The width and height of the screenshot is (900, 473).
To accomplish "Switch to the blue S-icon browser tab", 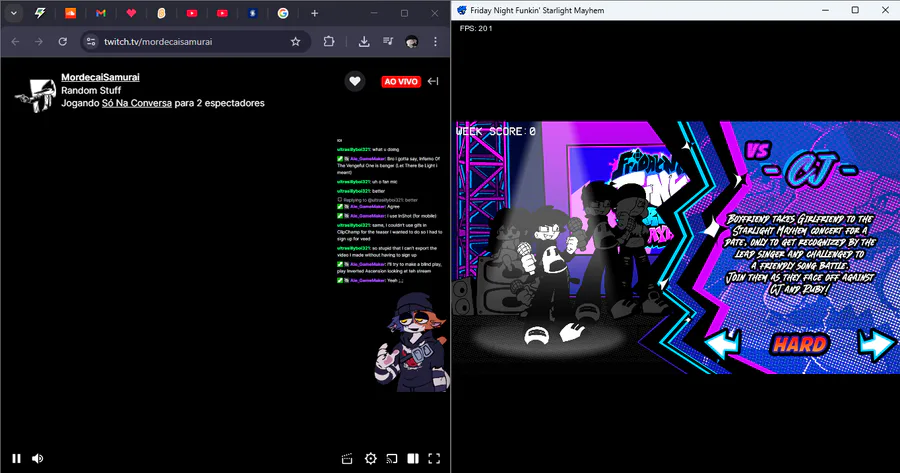I will [253, 13].
